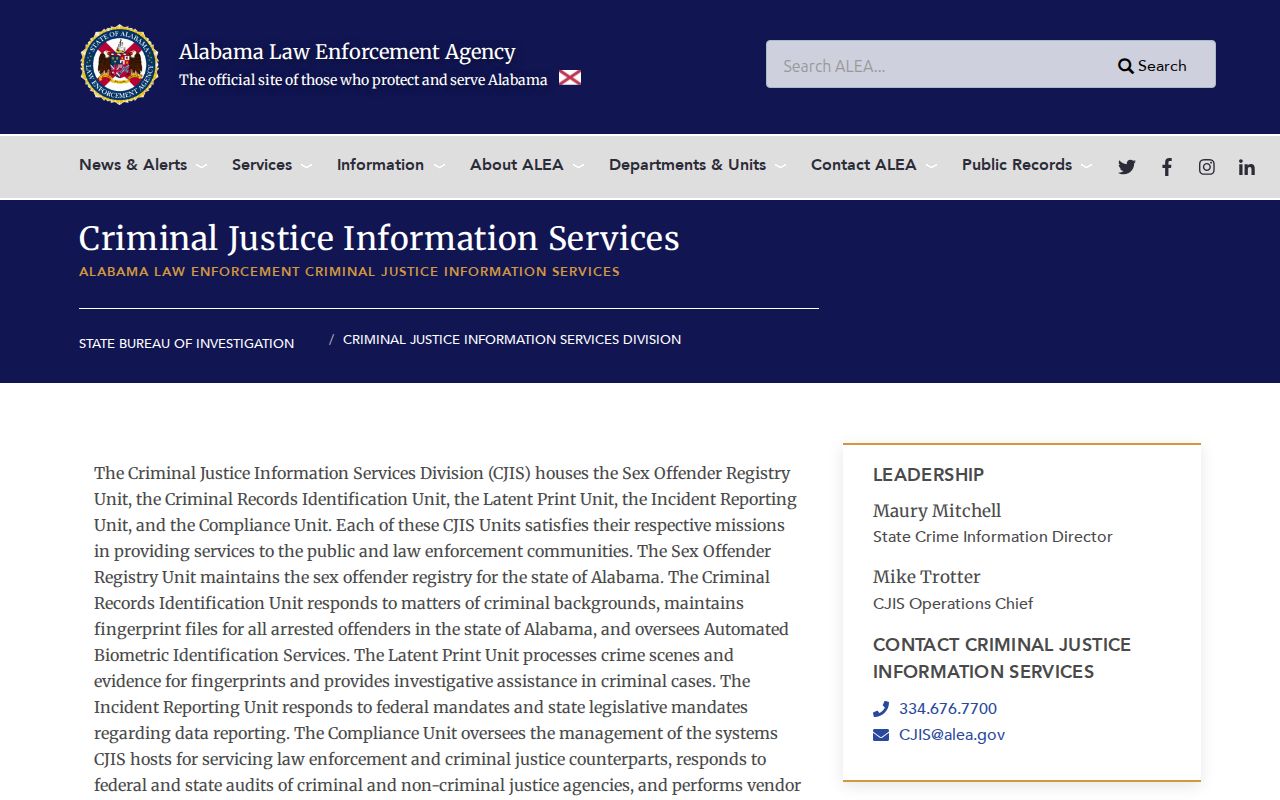This screenshot has width=1280, height=800.
Task: Call the 334.676.7700 phone link
Action: pos(948,709)
